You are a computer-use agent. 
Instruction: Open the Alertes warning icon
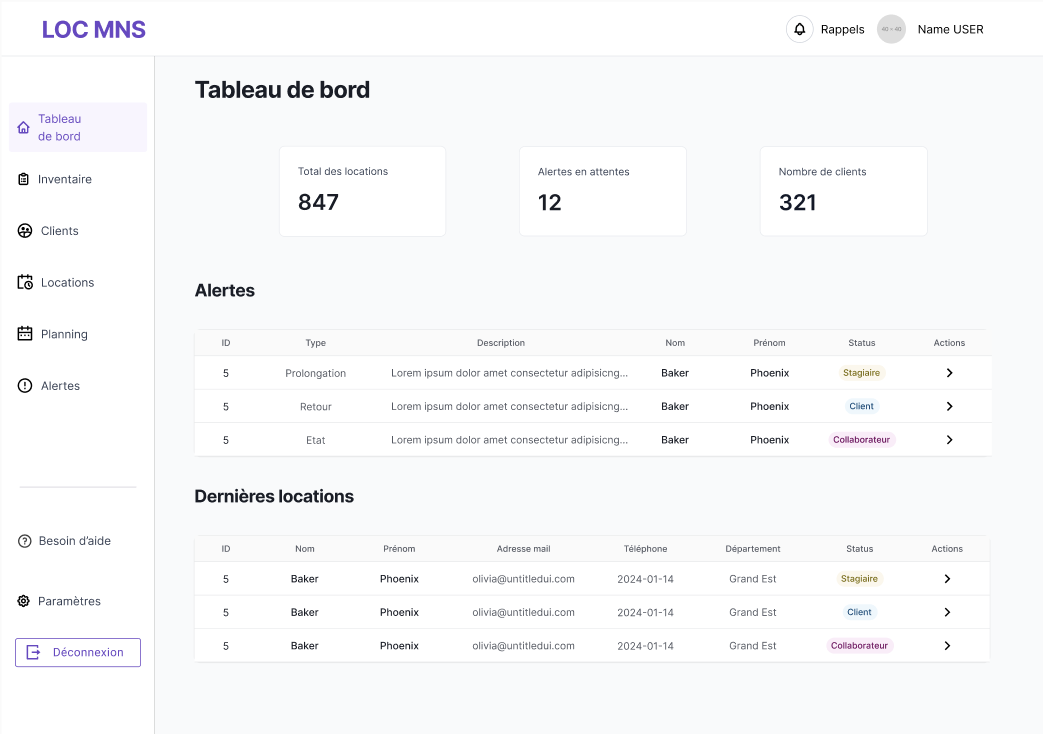23,385
